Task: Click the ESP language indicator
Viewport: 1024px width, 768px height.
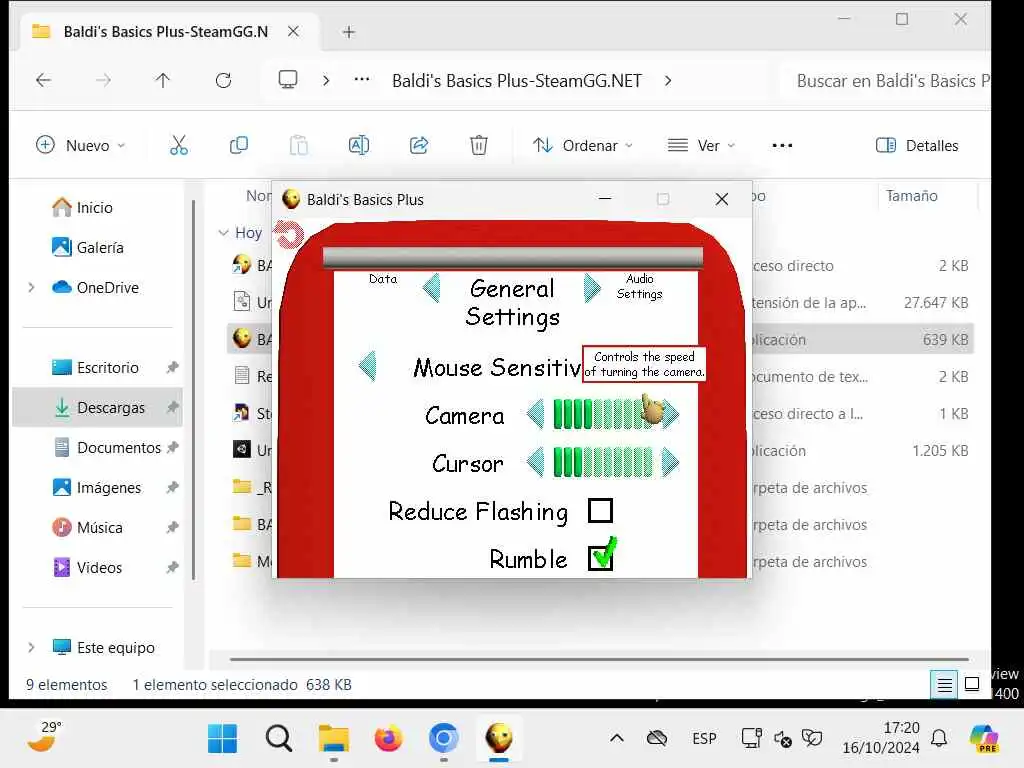Action: click(704, 739)
